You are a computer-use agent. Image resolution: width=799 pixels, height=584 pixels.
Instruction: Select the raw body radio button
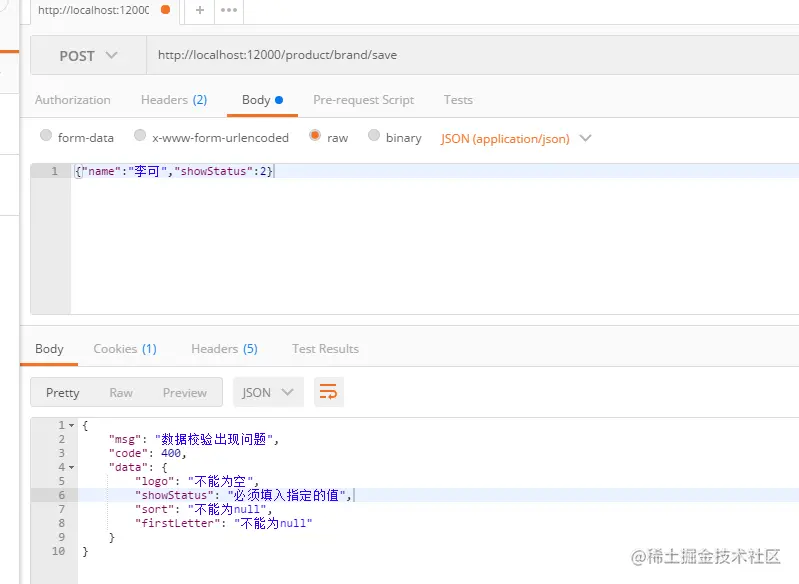(x=315, y=136)
